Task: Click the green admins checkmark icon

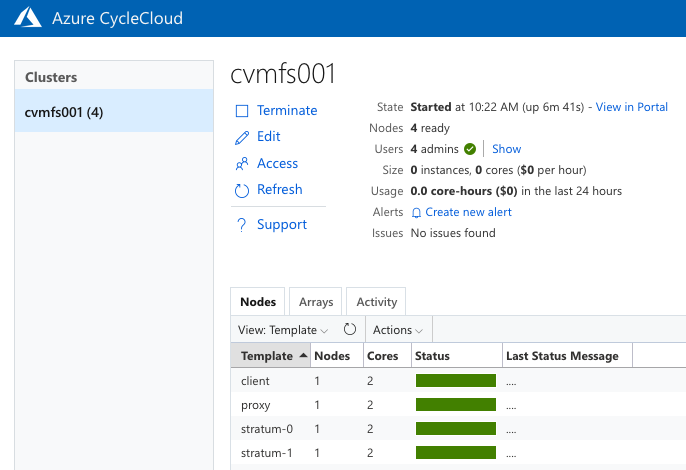Action: pyautogui.click(x=470, y=149)
